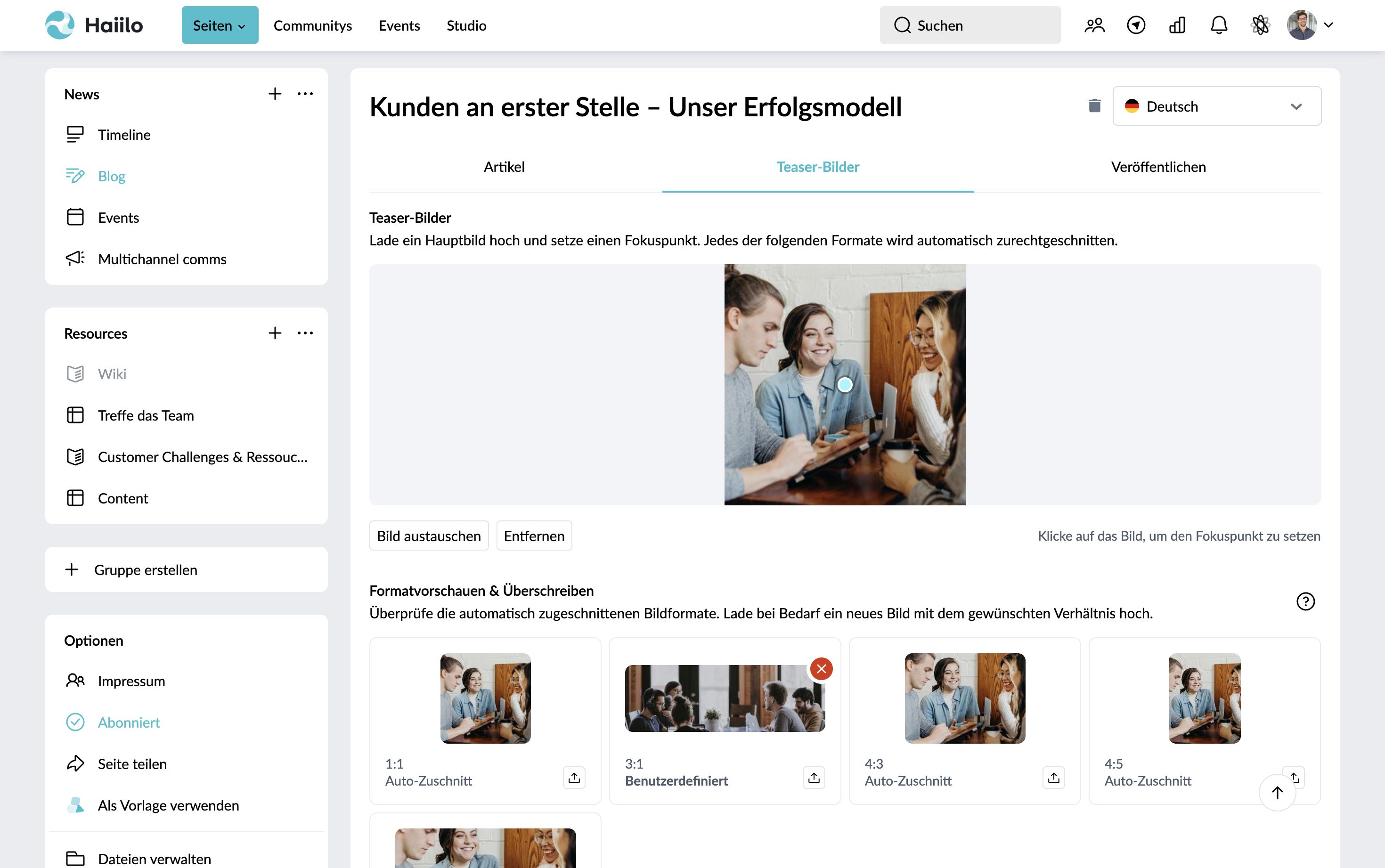
Task: Remove the custom 3:1 image
Action: (x=822, y=668)
